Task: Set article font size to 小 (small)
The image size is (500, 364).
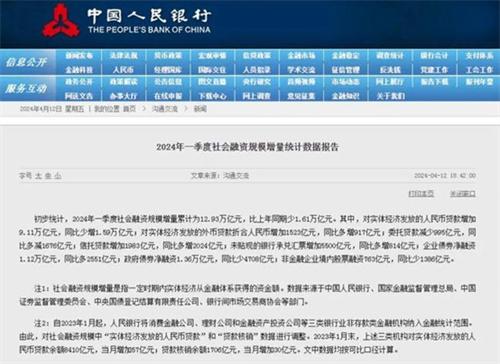Action: 58,176
